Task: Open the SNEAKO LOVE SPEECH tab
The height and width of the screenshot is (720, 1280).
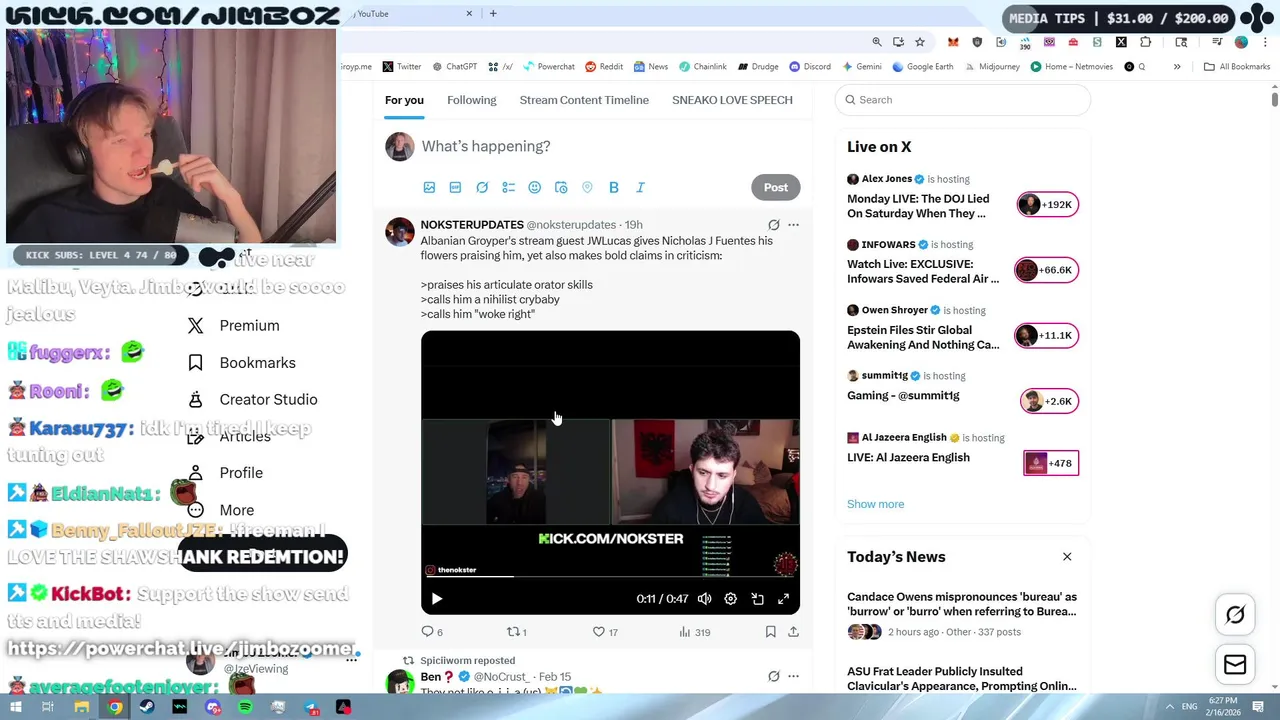Action: pos(732,100)
